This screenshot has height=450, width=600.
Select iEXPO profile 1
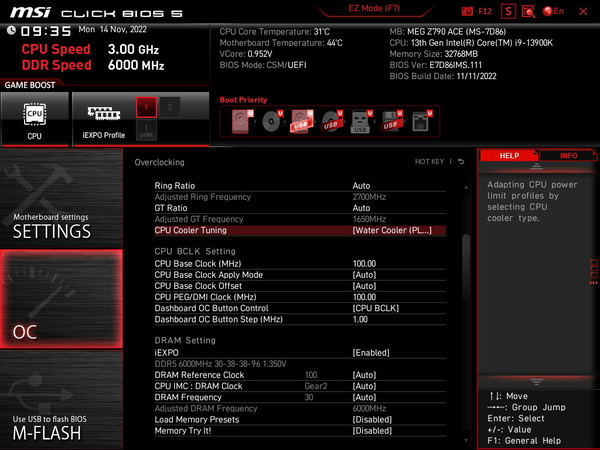point(146,107)
